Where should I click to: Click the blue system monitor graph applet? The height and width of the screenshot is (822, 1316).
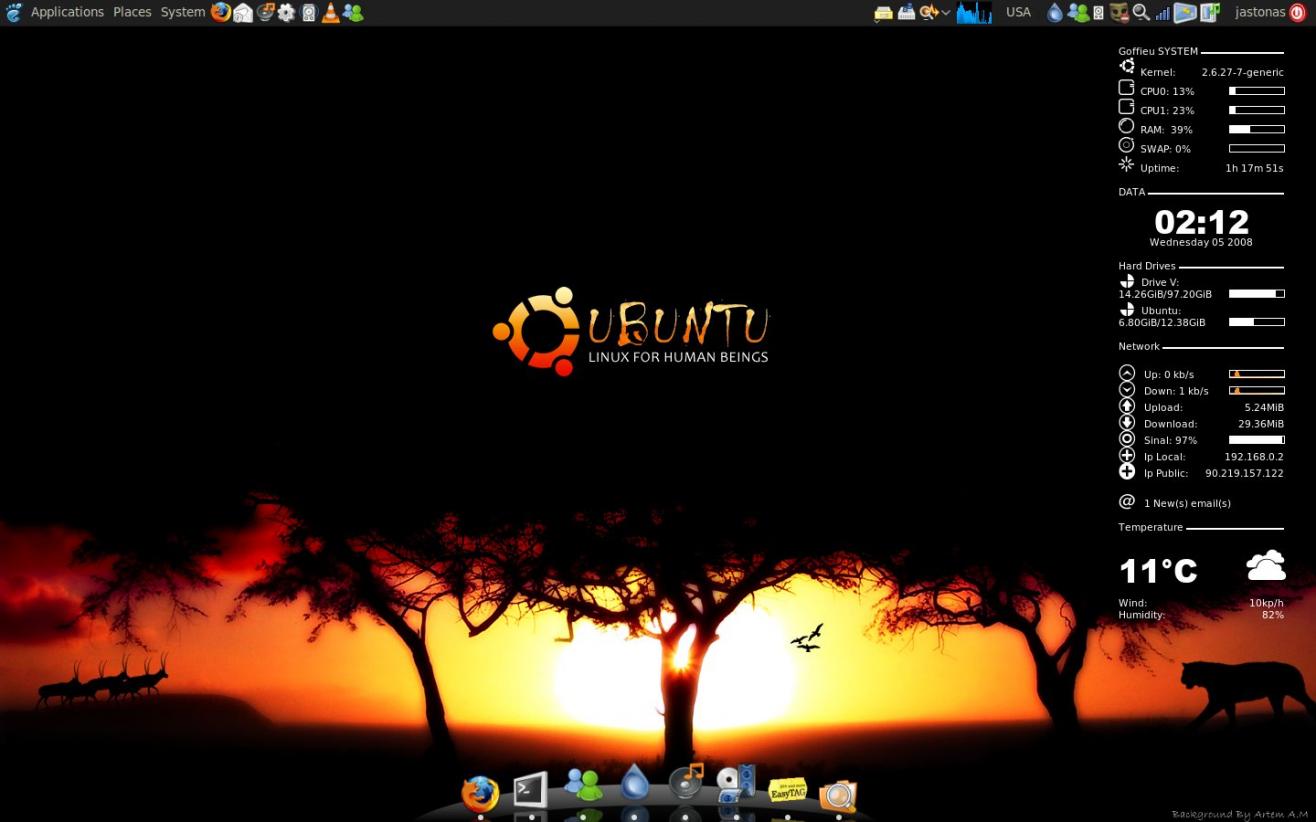[x=974, y=12]
